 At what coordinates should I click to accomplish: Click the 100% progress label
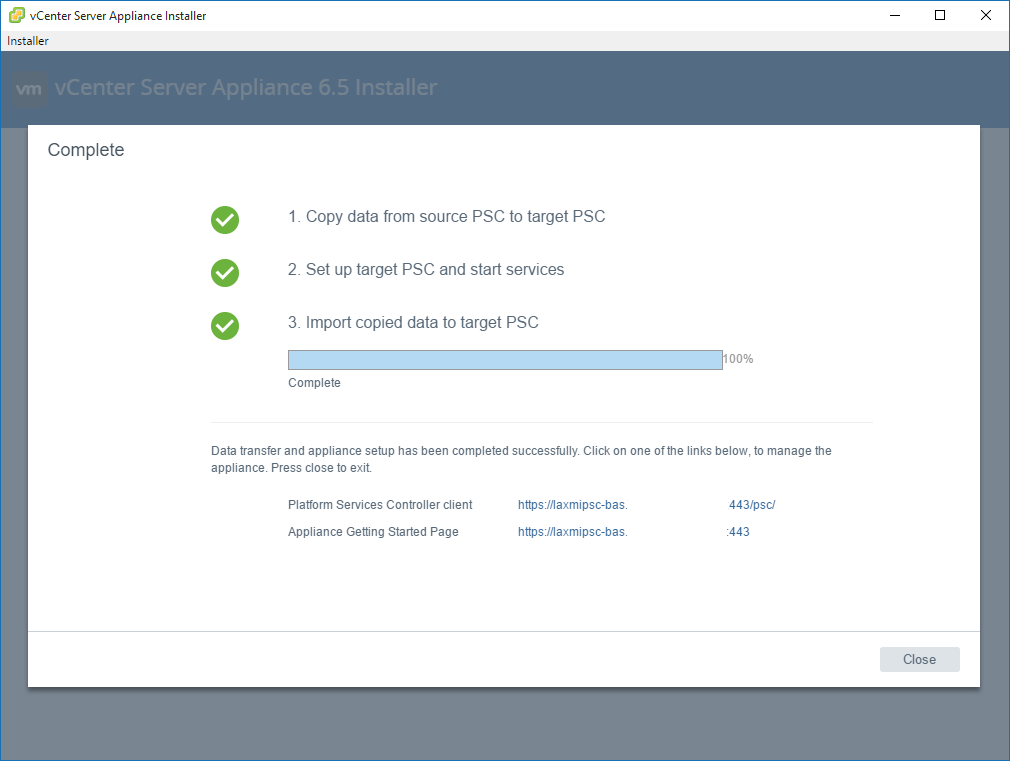(738, 359)
